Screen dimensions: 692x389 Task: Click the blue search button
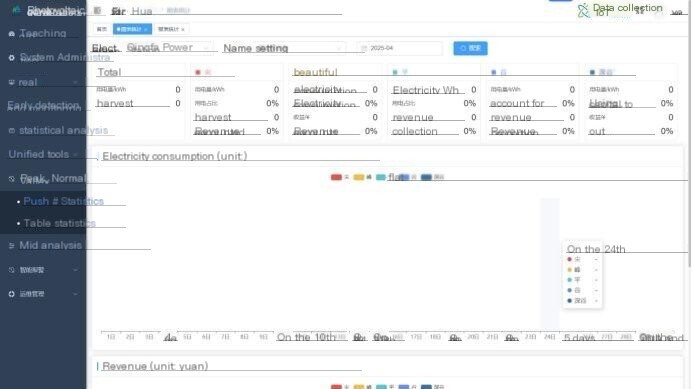pyautogui.click(x=470, y=48)
